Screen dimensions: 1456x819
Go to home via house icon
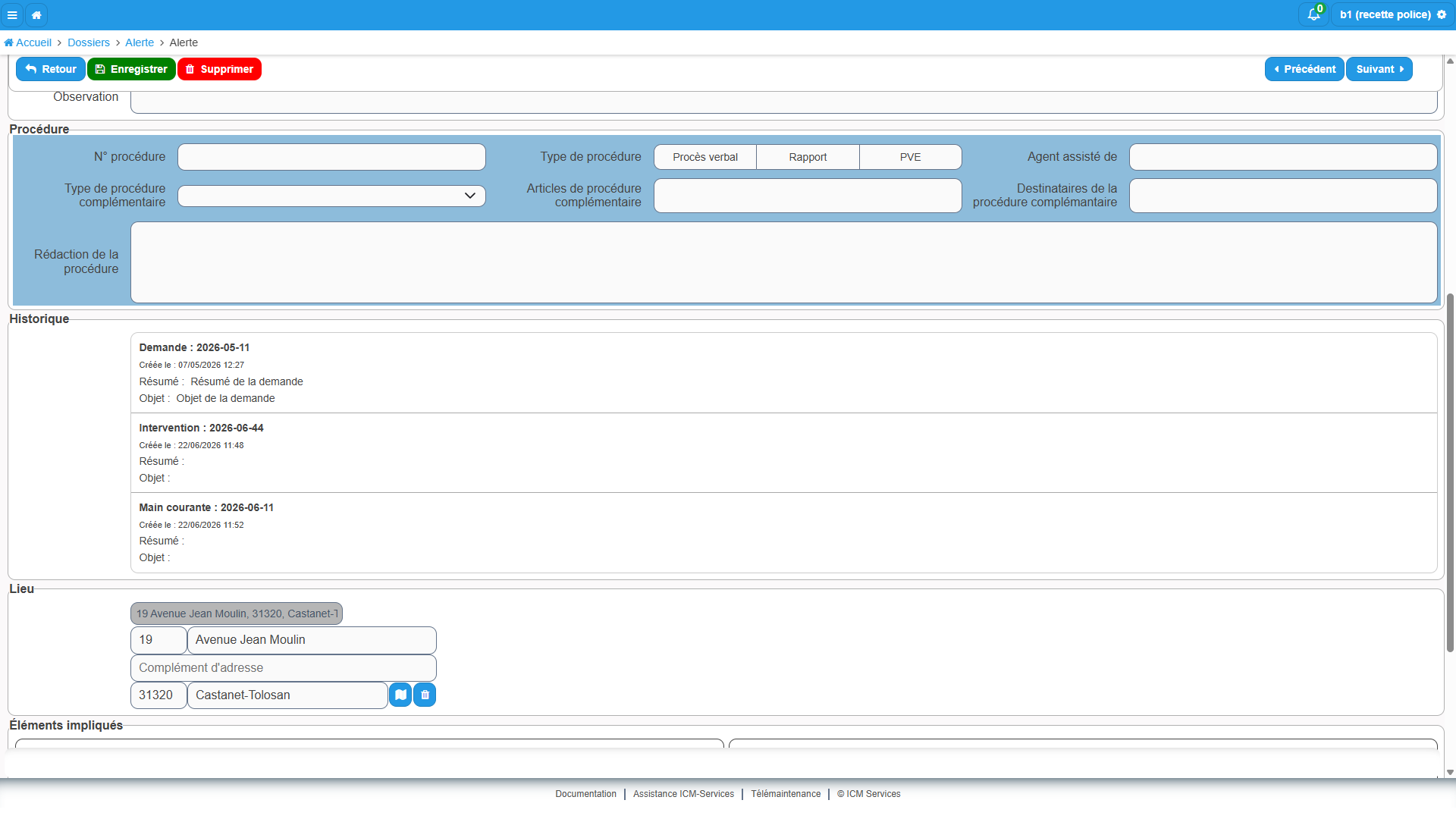(36, 14)
